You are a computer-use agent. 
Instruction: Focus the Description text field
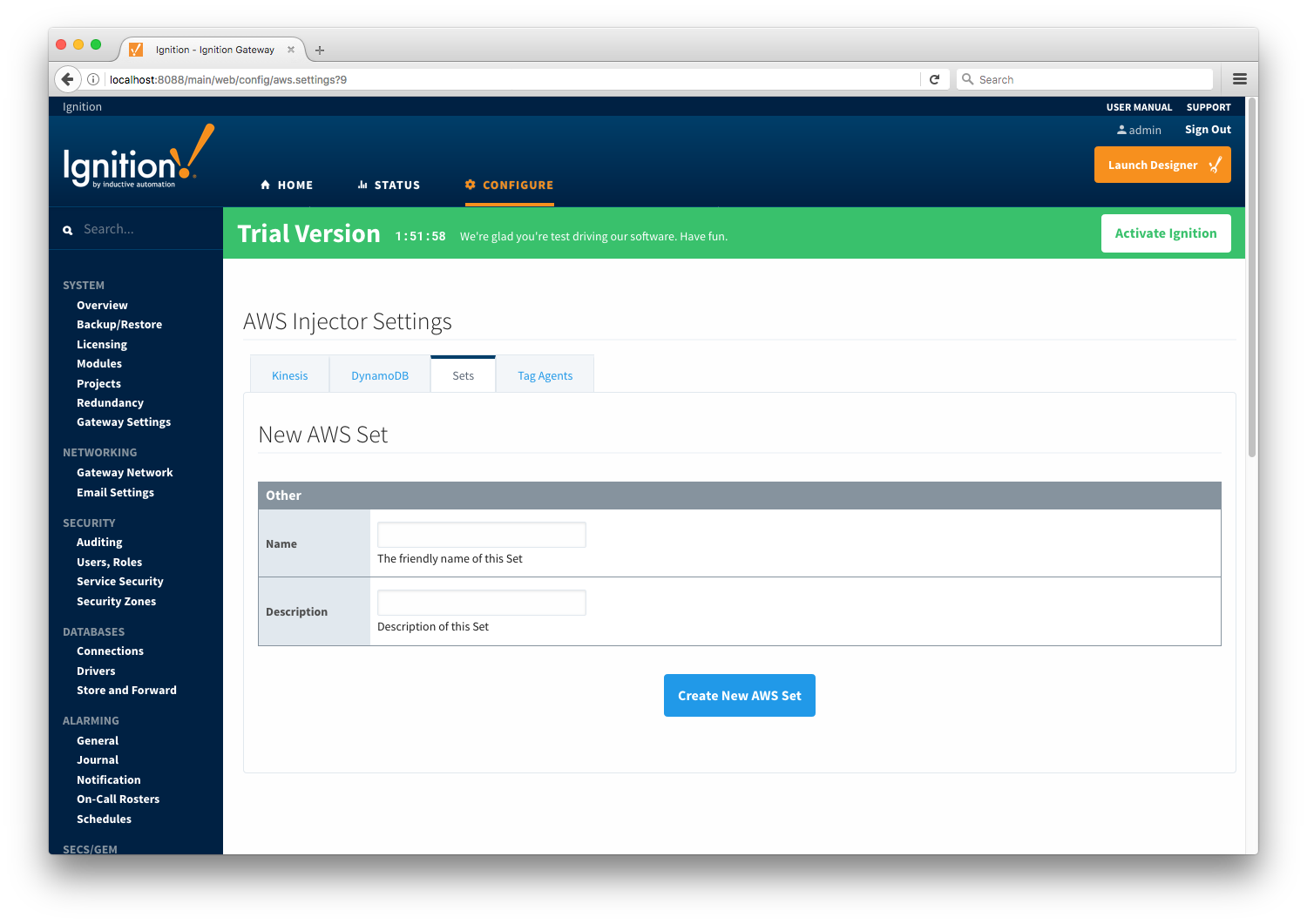(x=481, y=603)
